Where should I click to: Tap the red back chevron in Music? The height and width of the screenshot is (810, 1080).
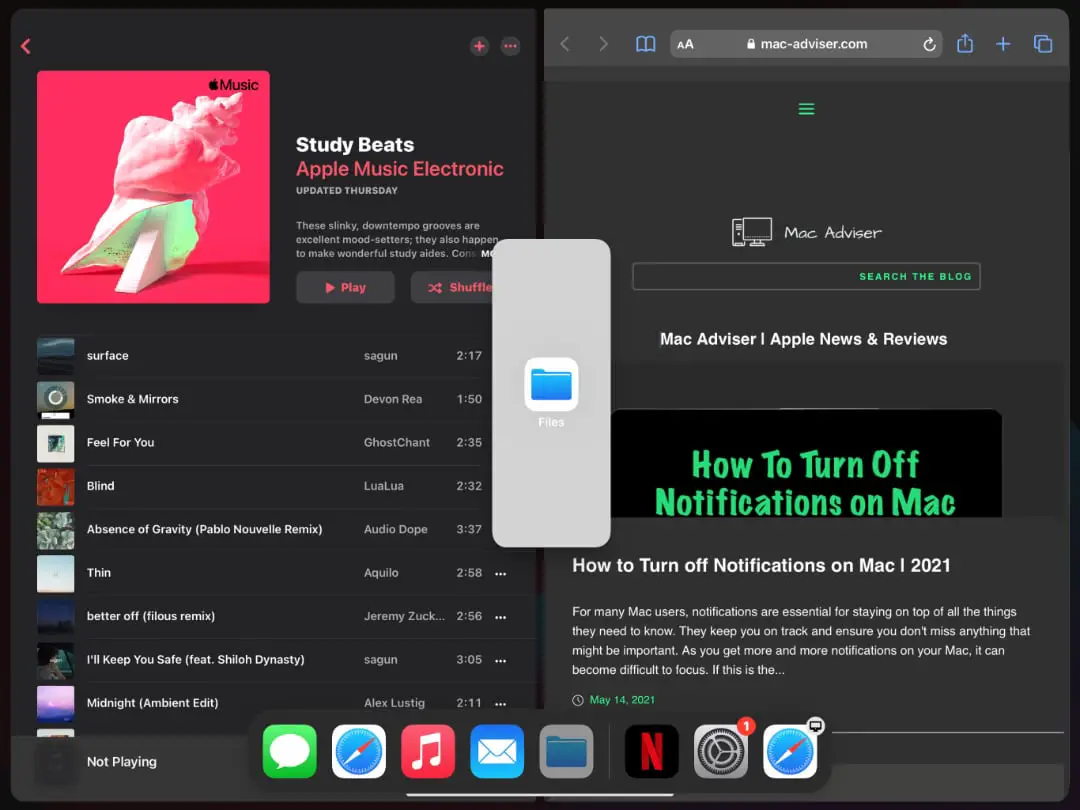click(x=26, y=46)
